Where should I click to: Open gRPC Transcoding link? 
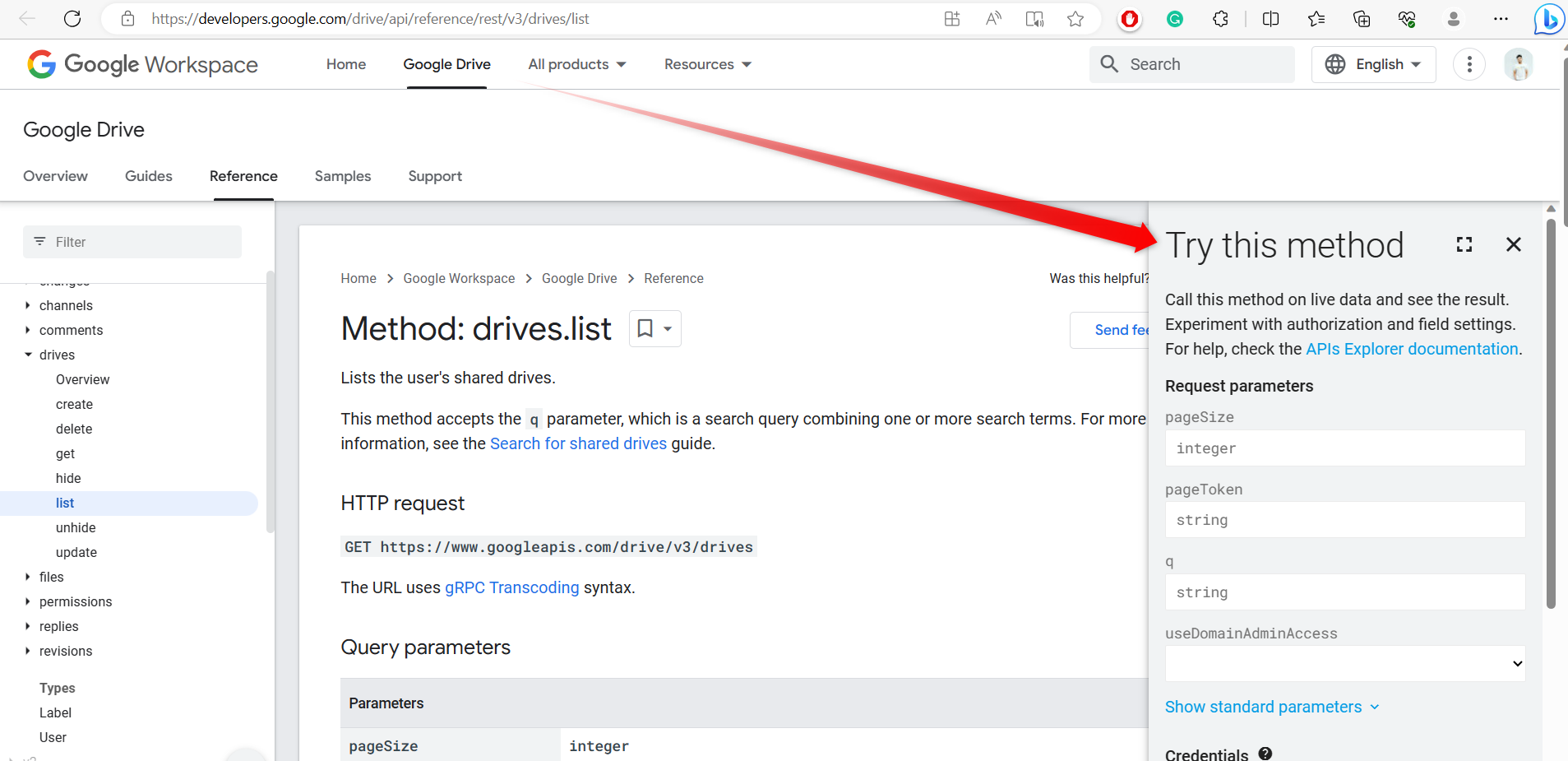(512, 587)
